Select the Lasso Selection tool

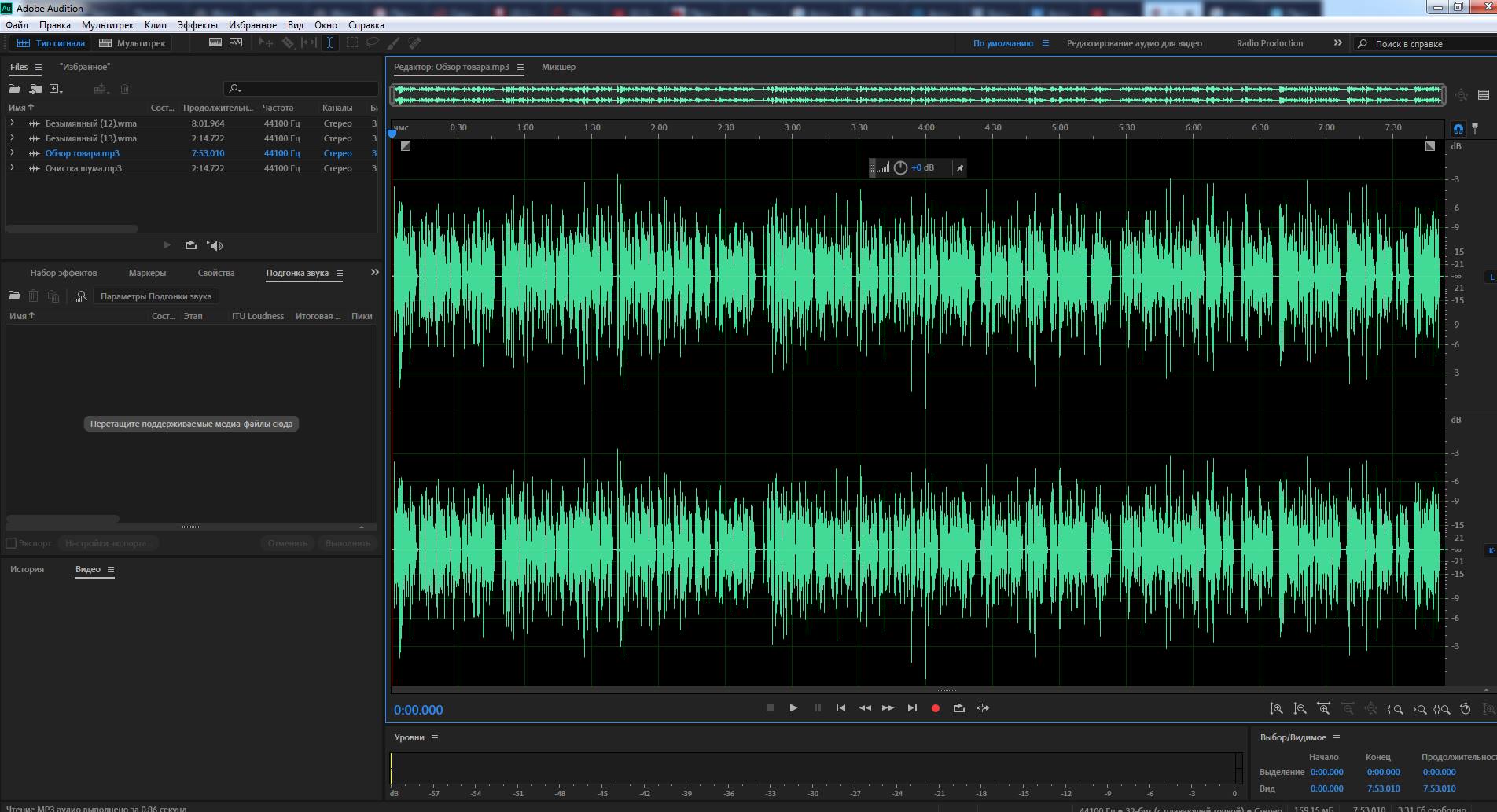(373, 43)
